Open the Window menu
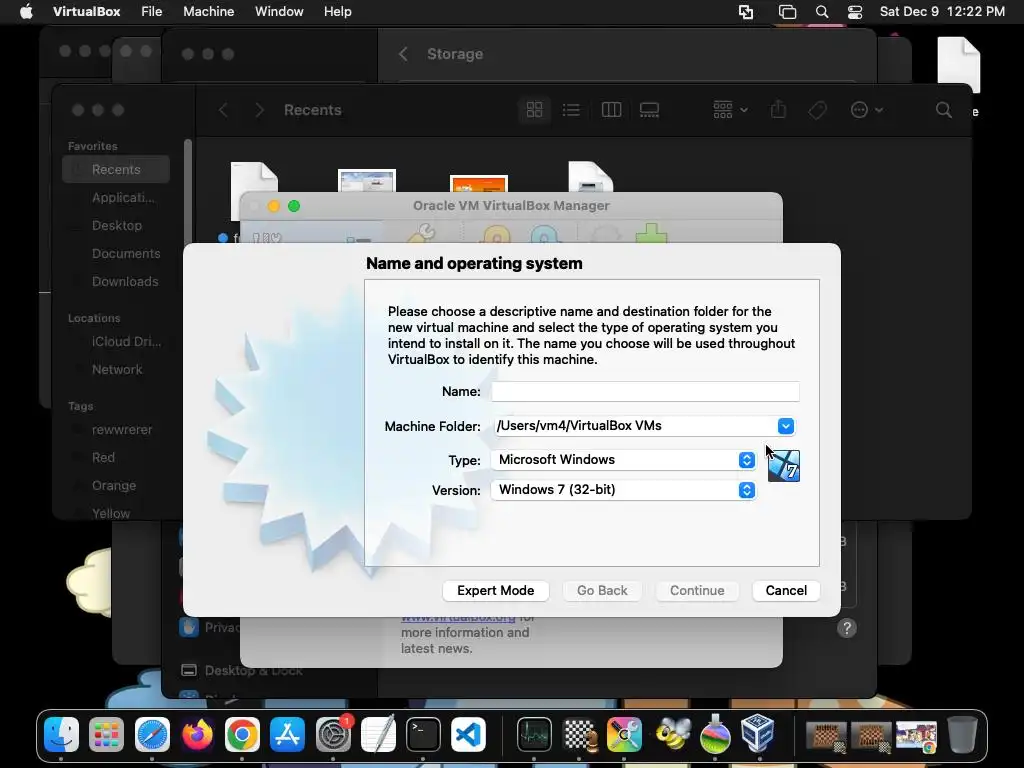This screenshot has height=768, width=1024. click(x=279, y=12)
